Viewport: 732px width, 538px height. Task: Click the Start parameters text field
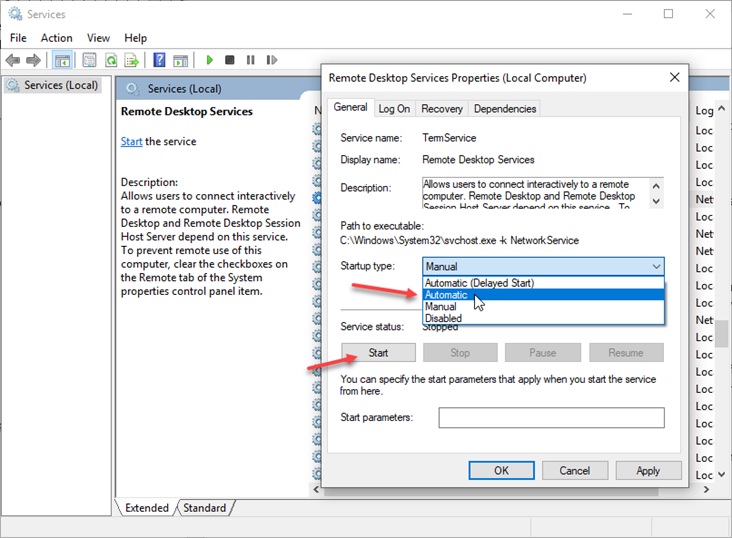(551, 417)
